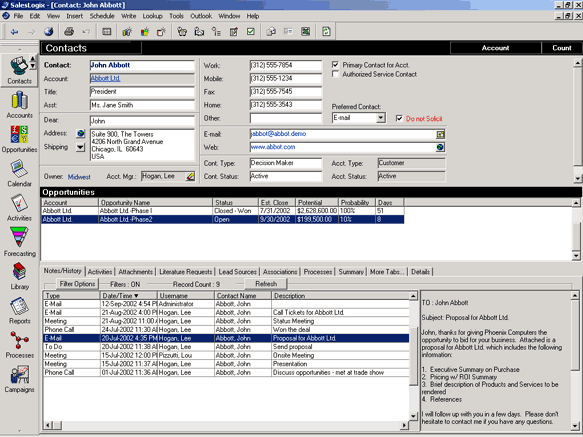Open Processes in the navigation bar
This screenshot has width=583, height=437.
pos(19,345)
